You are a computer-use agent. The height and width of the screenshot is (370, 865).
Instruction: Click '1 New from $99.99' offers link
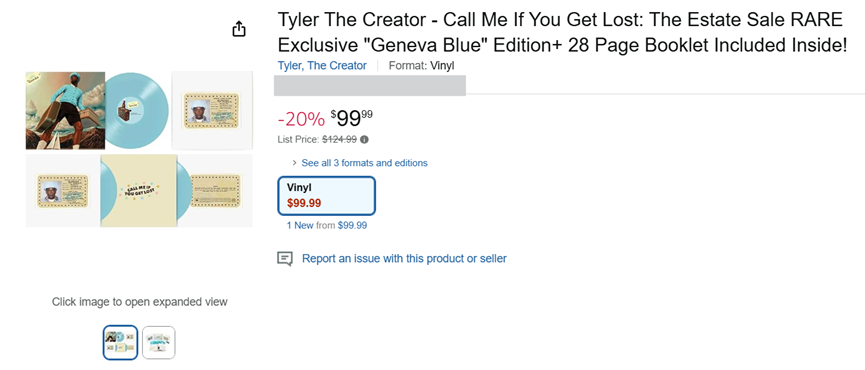click(327, 226)
